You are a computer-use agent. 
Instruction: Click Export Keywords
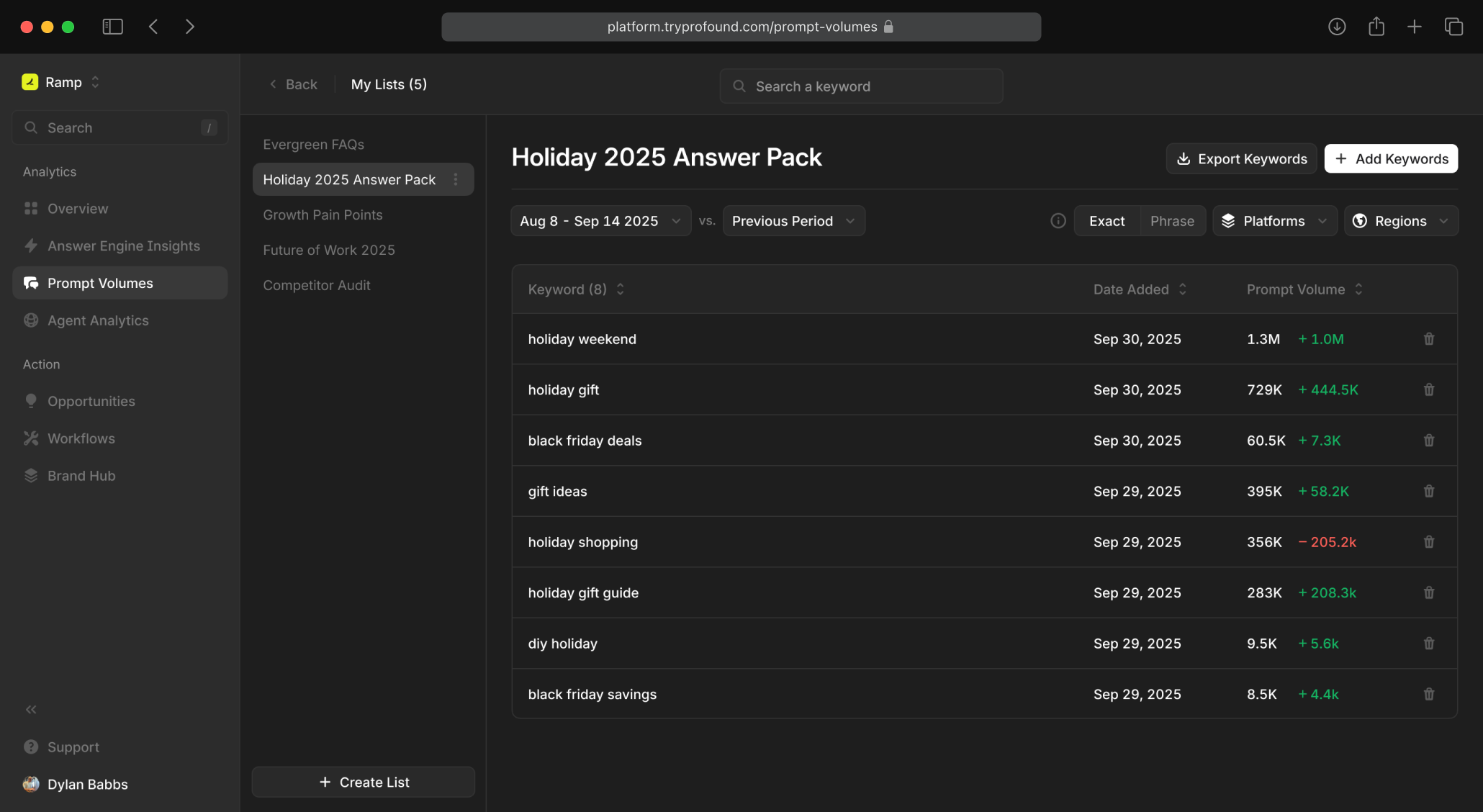click(1241, 159)
